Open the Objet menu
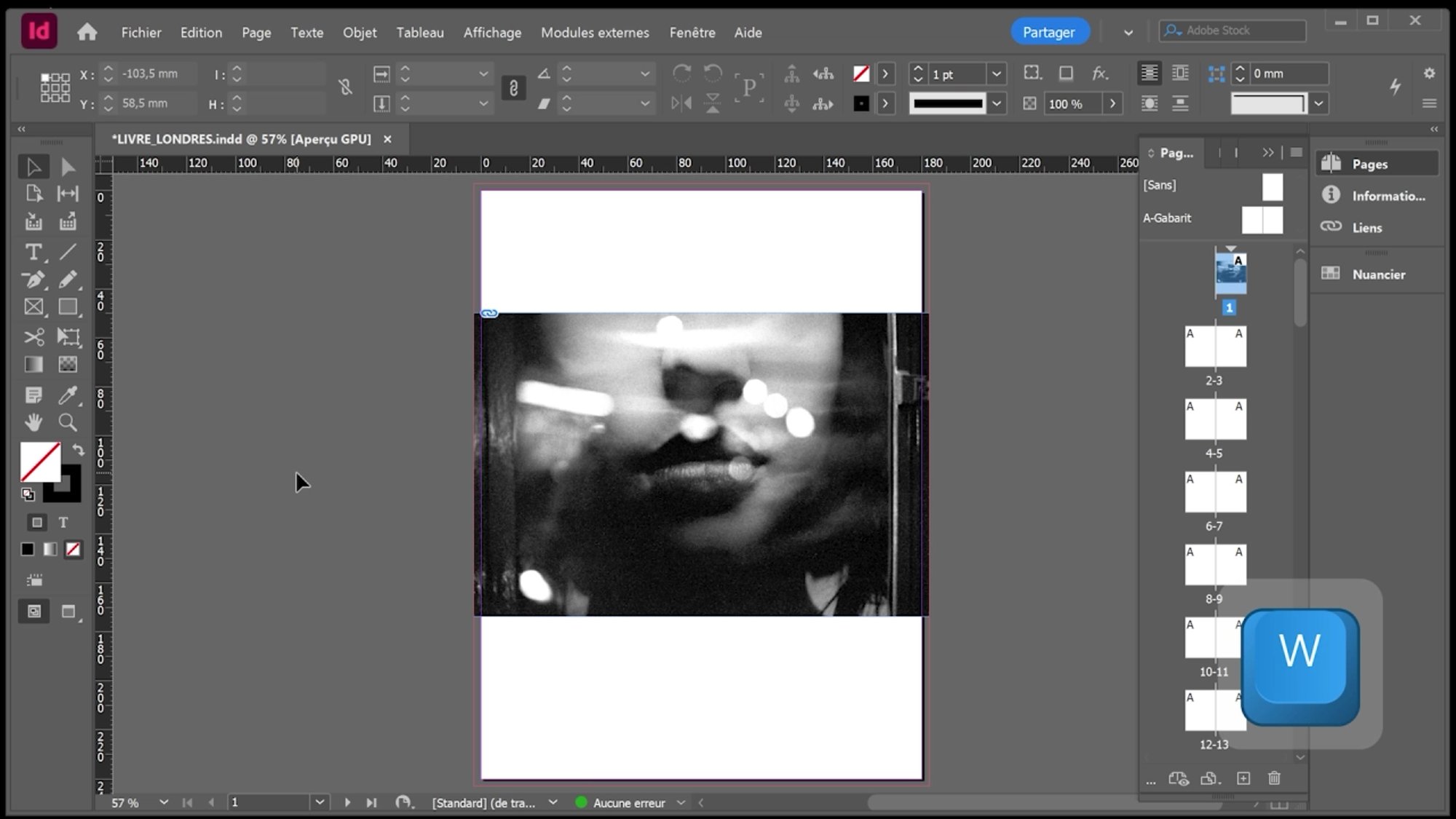The width and height of the screenshot is (1456, 819). click(360, 33)
